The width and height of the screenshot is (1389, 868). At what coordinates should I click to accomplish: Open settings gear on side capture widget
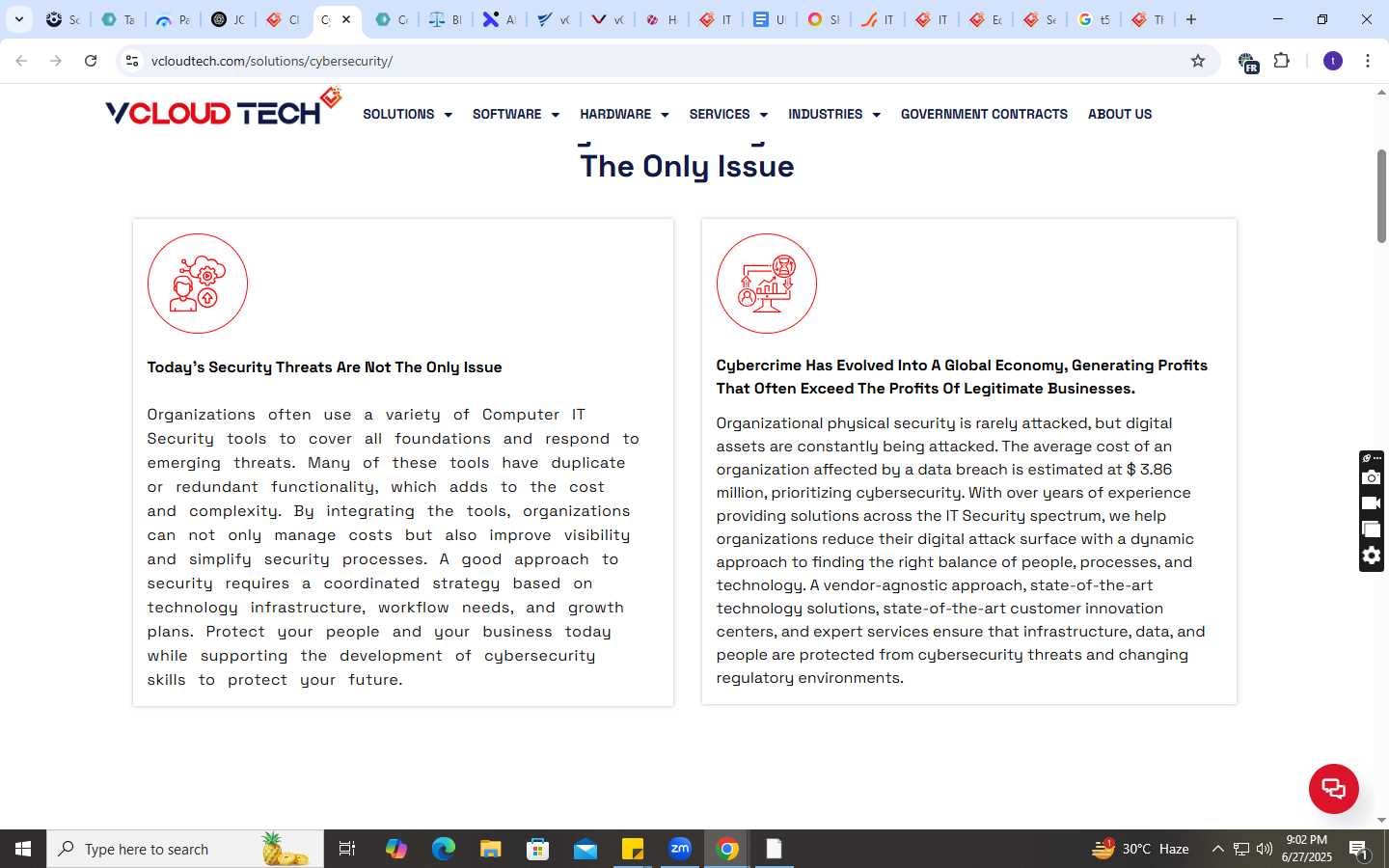coord(1371,556)
